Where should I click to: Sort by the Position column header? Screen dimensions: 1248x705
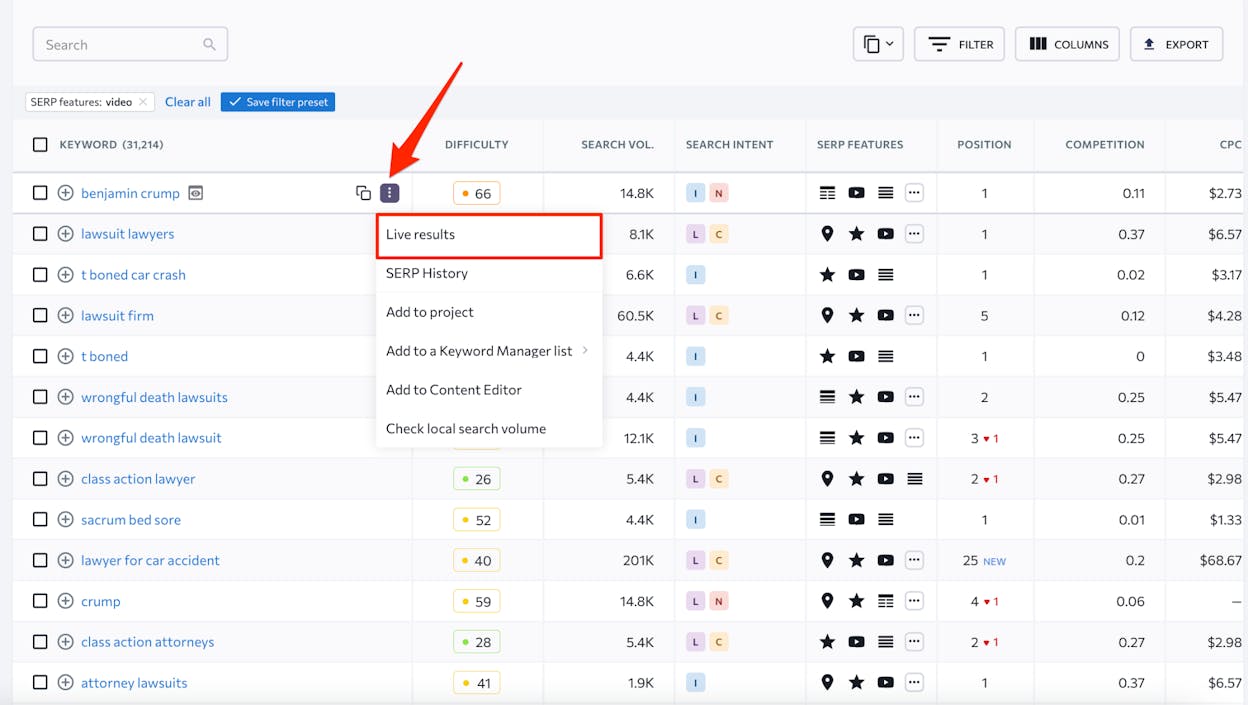click(984, 144)
